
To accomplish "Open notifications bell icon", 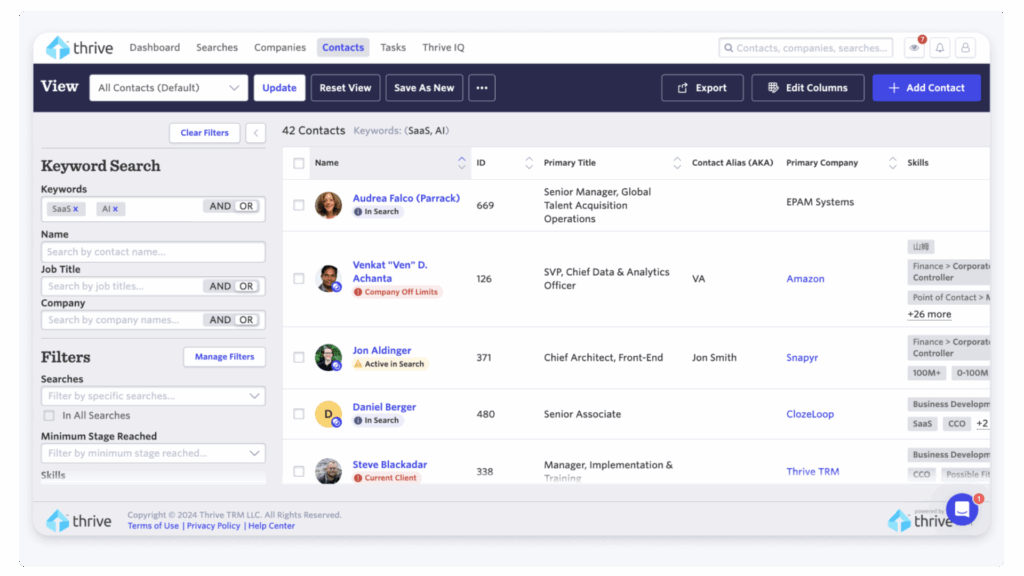I will point(940,48).
